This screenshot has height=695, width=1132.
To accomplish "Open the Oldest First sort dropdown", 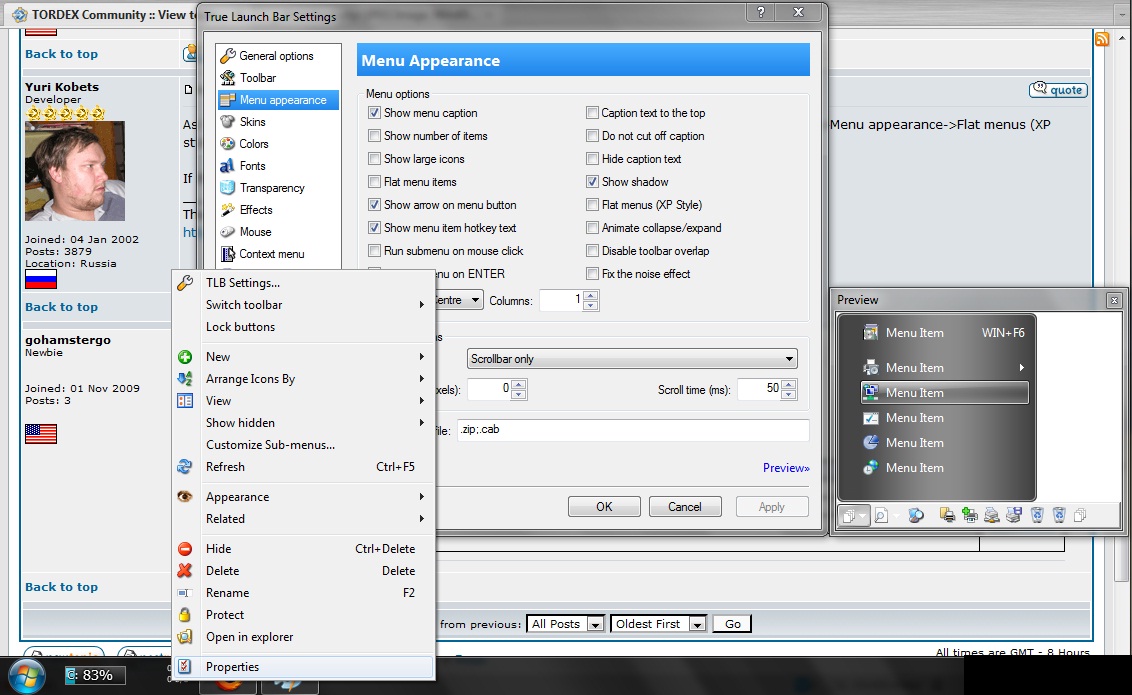I will coord(658,624).
